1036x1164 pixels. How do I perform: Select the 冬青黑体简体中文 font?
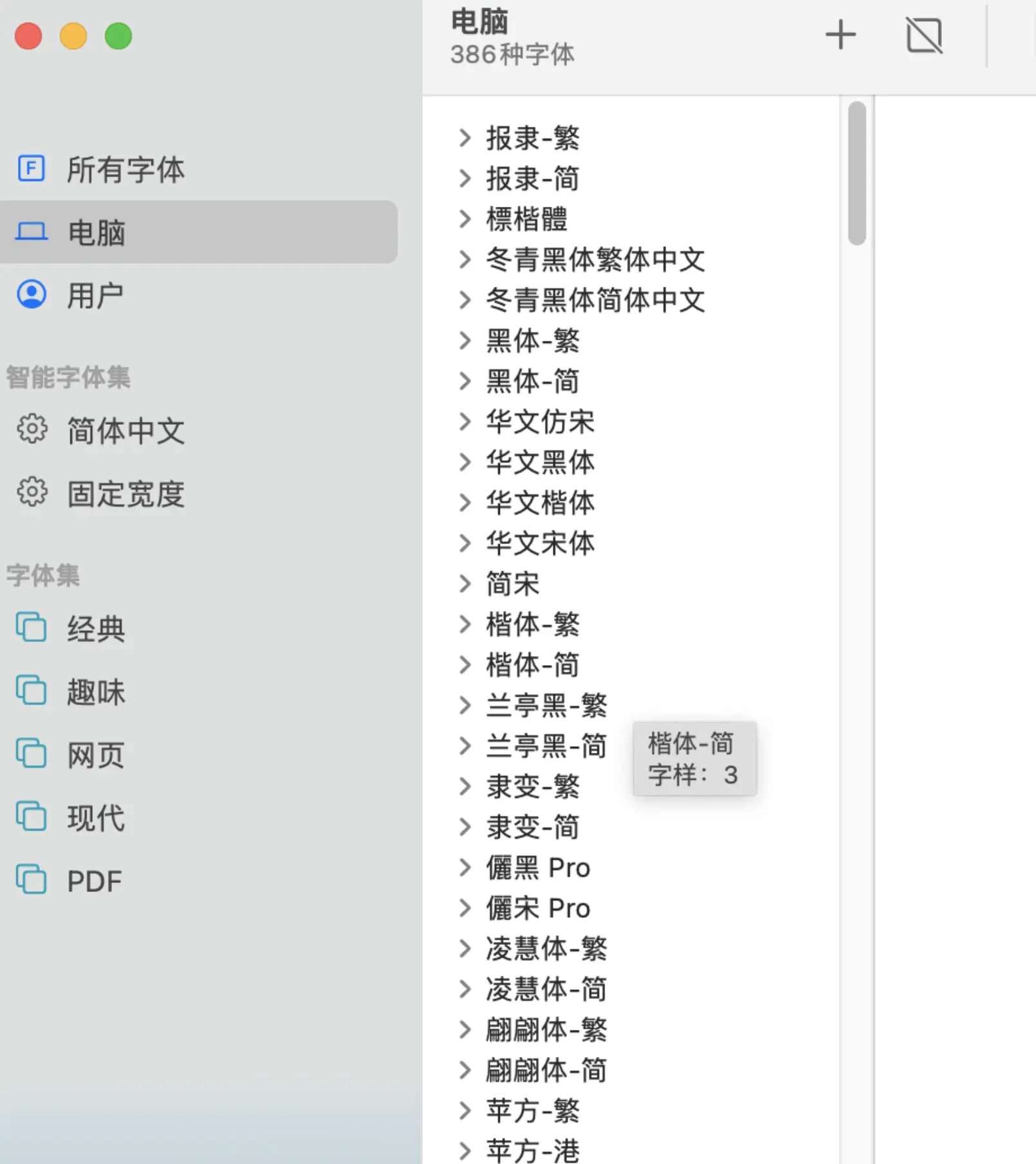(595, 300)
